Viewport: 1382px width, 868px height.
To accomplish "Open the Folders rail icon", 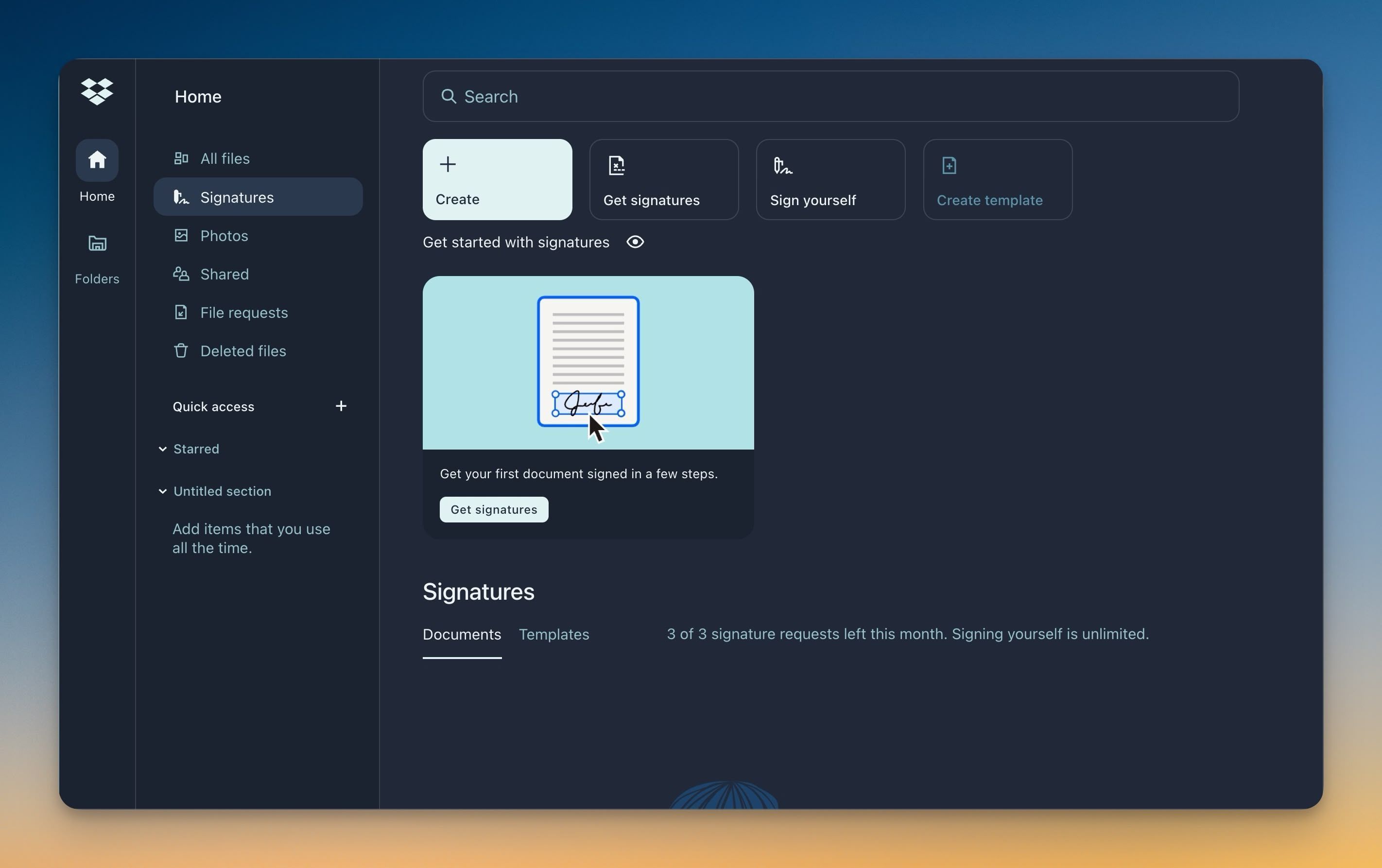I will click(96, 243).
